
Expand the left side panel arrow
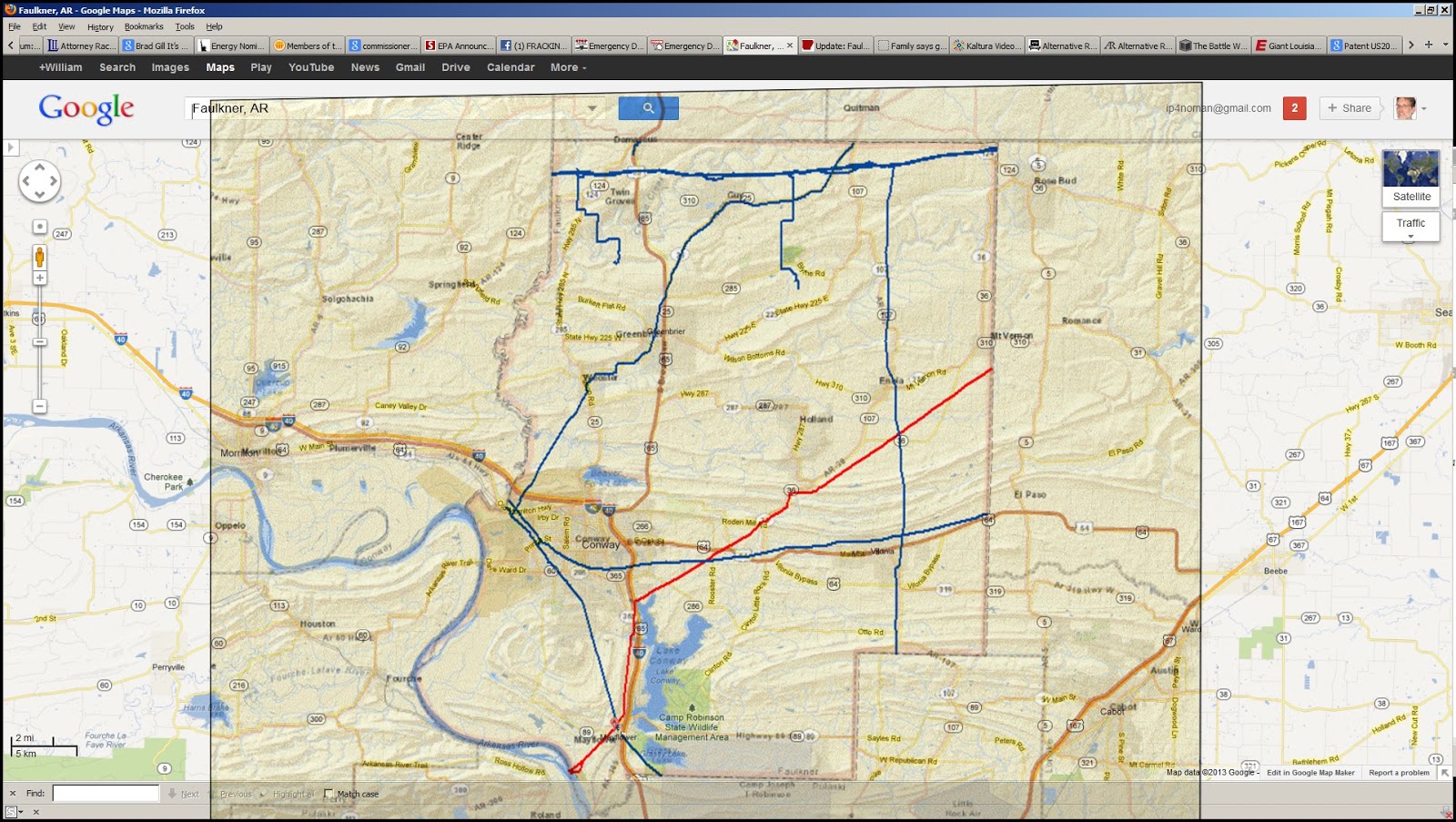click(x=11, y=147)
